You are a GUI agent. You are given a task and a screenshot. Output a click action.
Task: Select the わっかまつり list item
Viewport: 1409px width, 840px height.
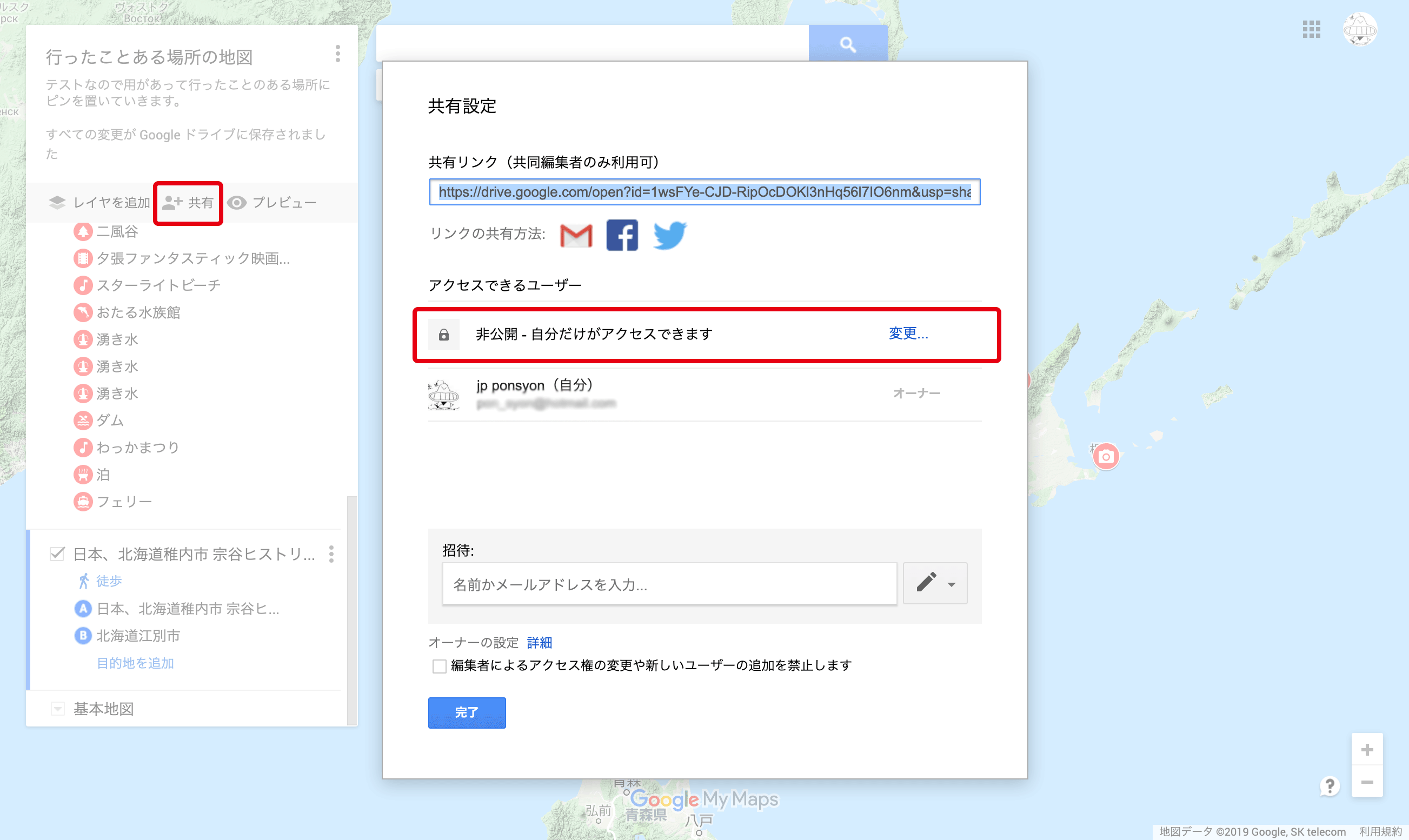click(x=138, y=448)
